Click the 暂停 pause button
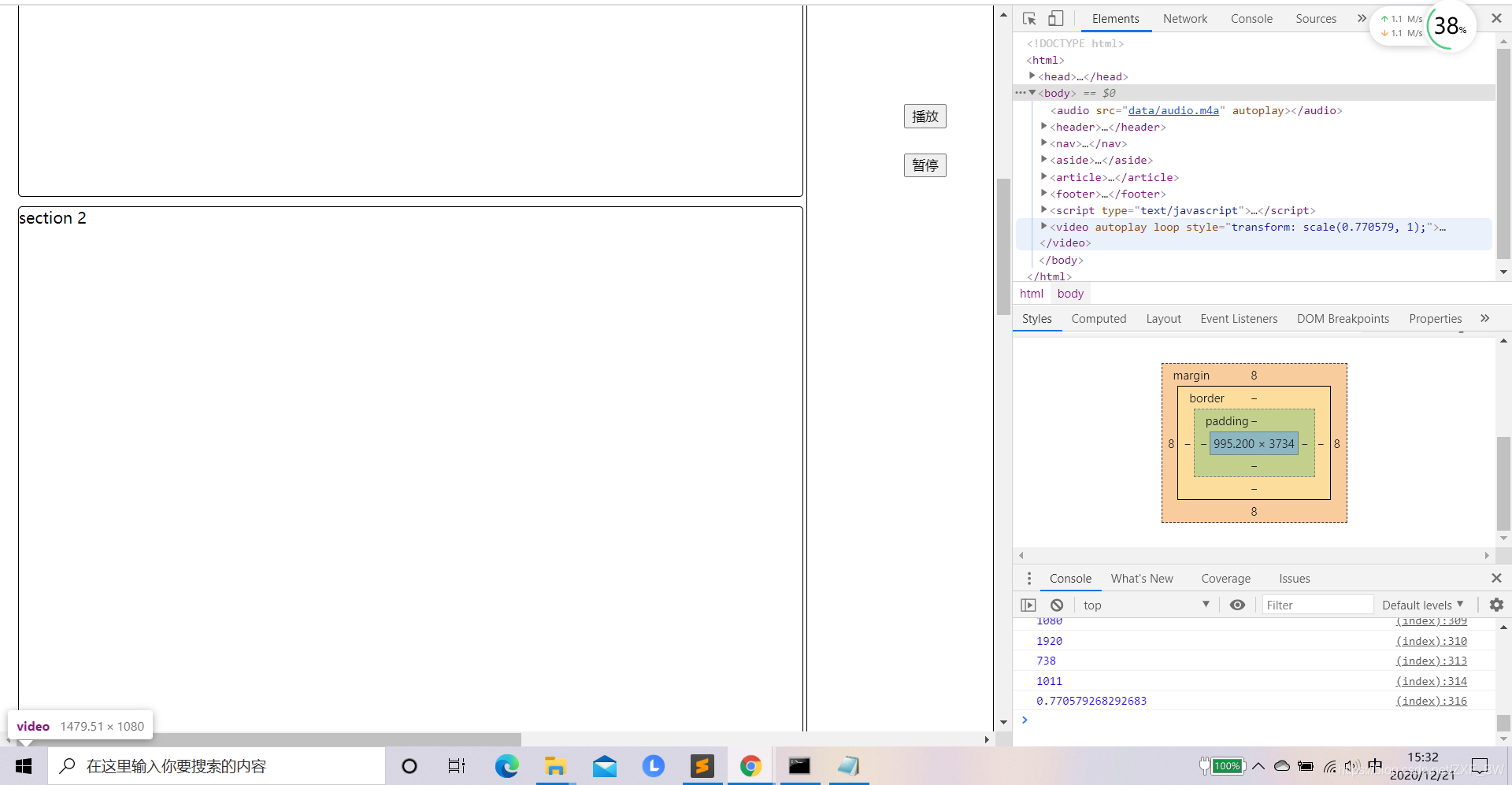Screen dimensions: 1512x785 (925, 165)
